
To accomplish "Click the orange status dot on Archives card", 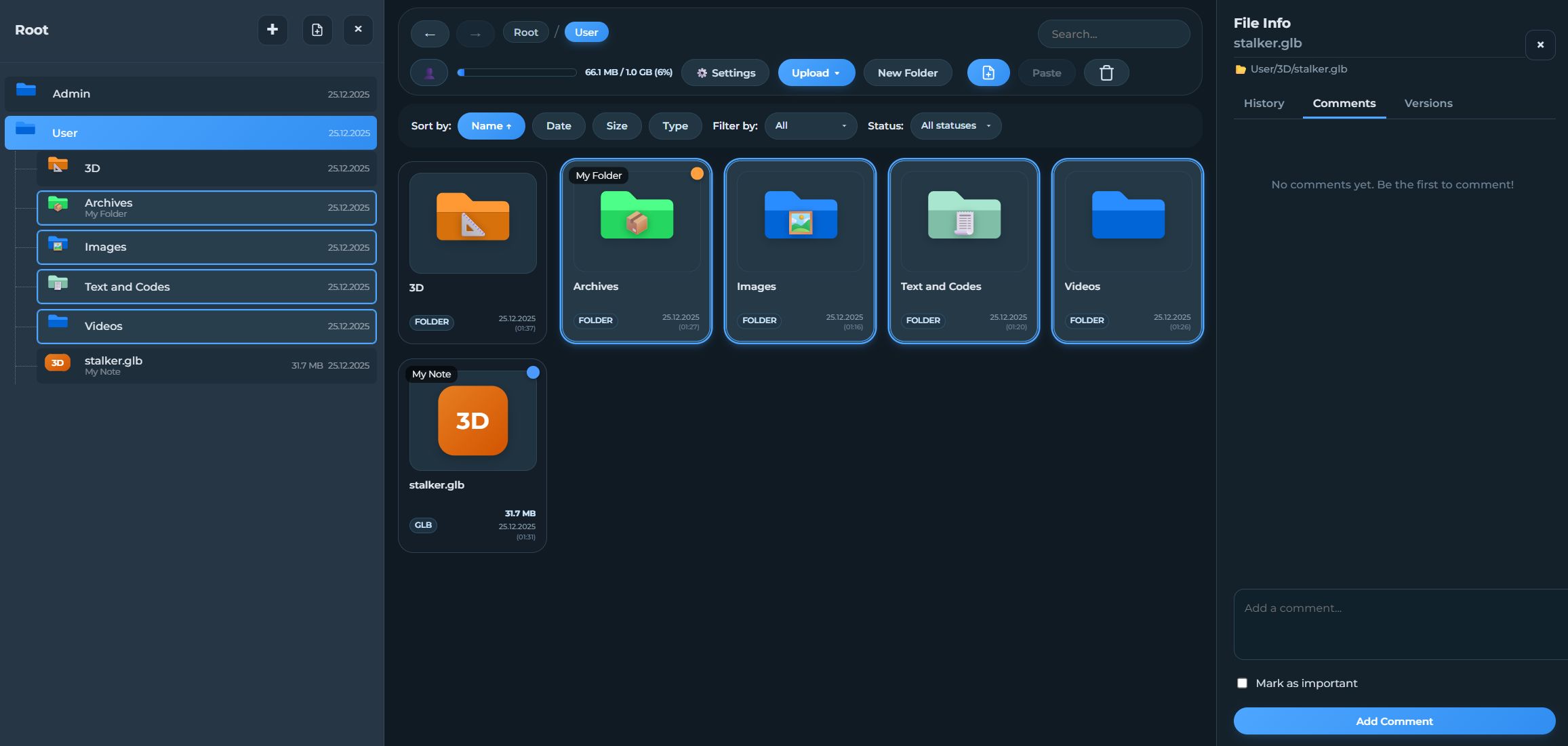I will click(697, 173).
